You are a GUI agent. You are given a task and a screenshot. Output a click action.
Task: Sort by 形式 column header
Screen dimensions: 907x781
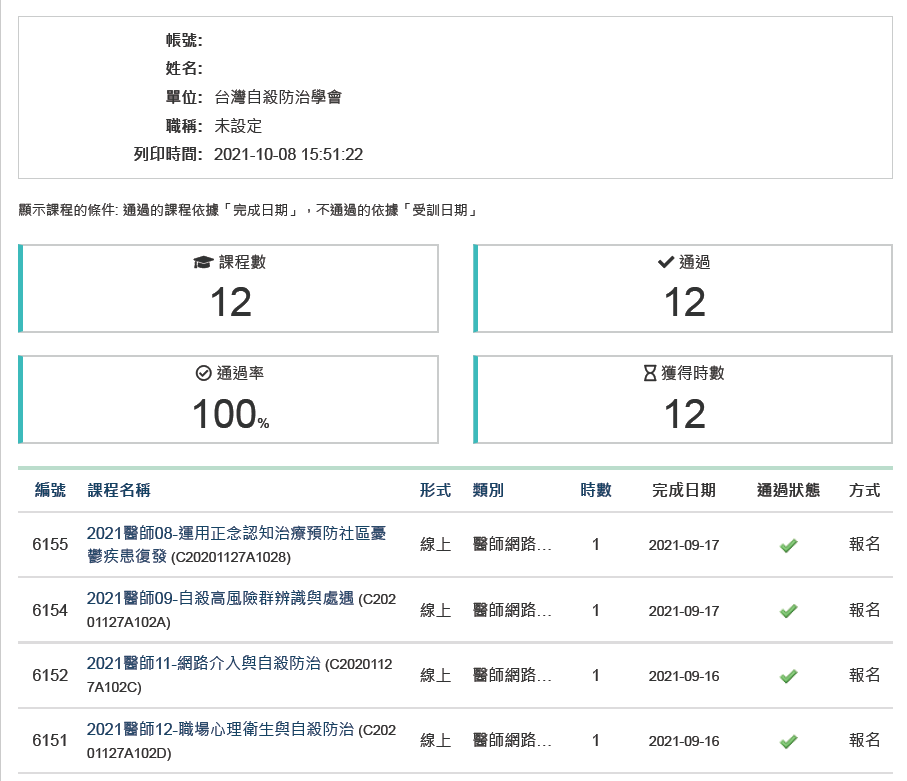click(x=435, y=490)
